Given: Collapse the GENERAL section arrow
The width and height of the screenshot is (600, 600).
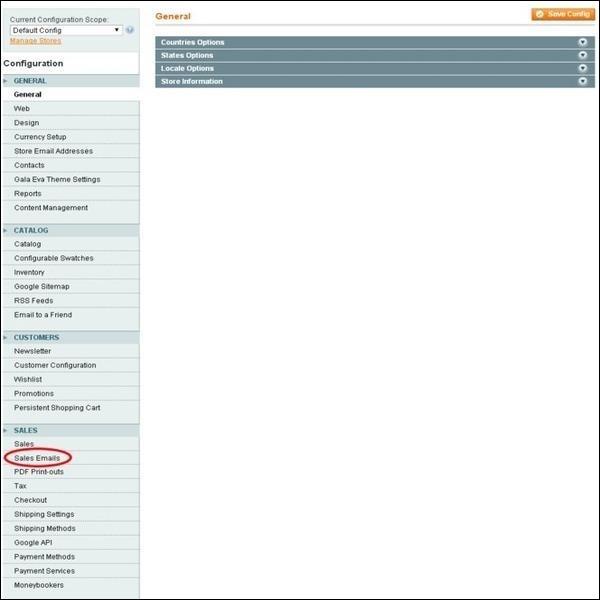Looking at the screenshot, I should pos(5,81).
